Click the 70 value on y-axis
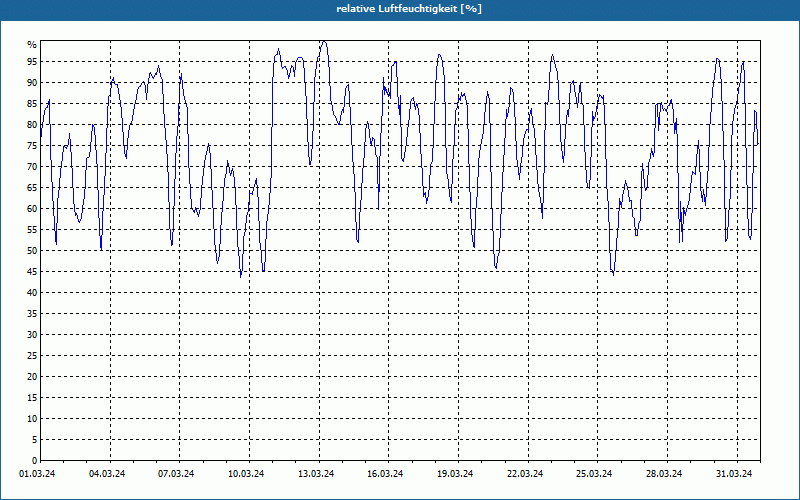Image resolution: width=800 pixels, height=500 pixels. point(32,166)
